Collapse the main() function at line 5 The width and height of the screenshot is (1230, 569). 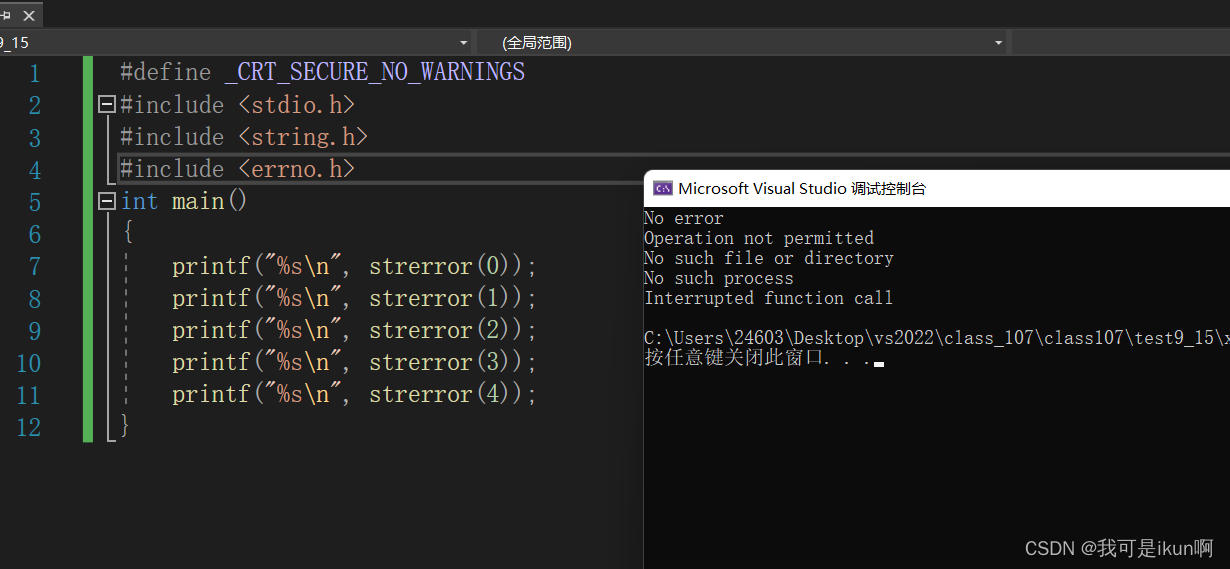[x=107, y=201]
